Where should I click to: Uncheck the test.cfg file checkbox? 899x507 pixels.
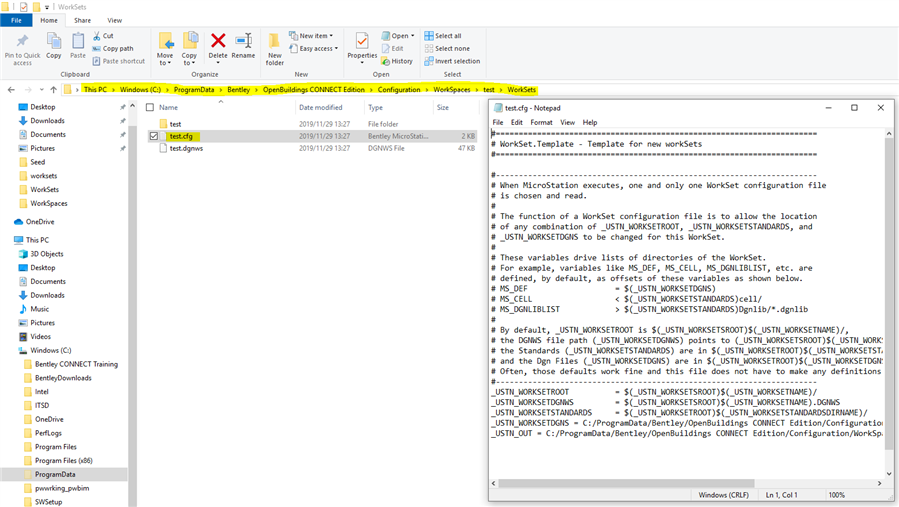pyautogui.click(x=154, y=136)
